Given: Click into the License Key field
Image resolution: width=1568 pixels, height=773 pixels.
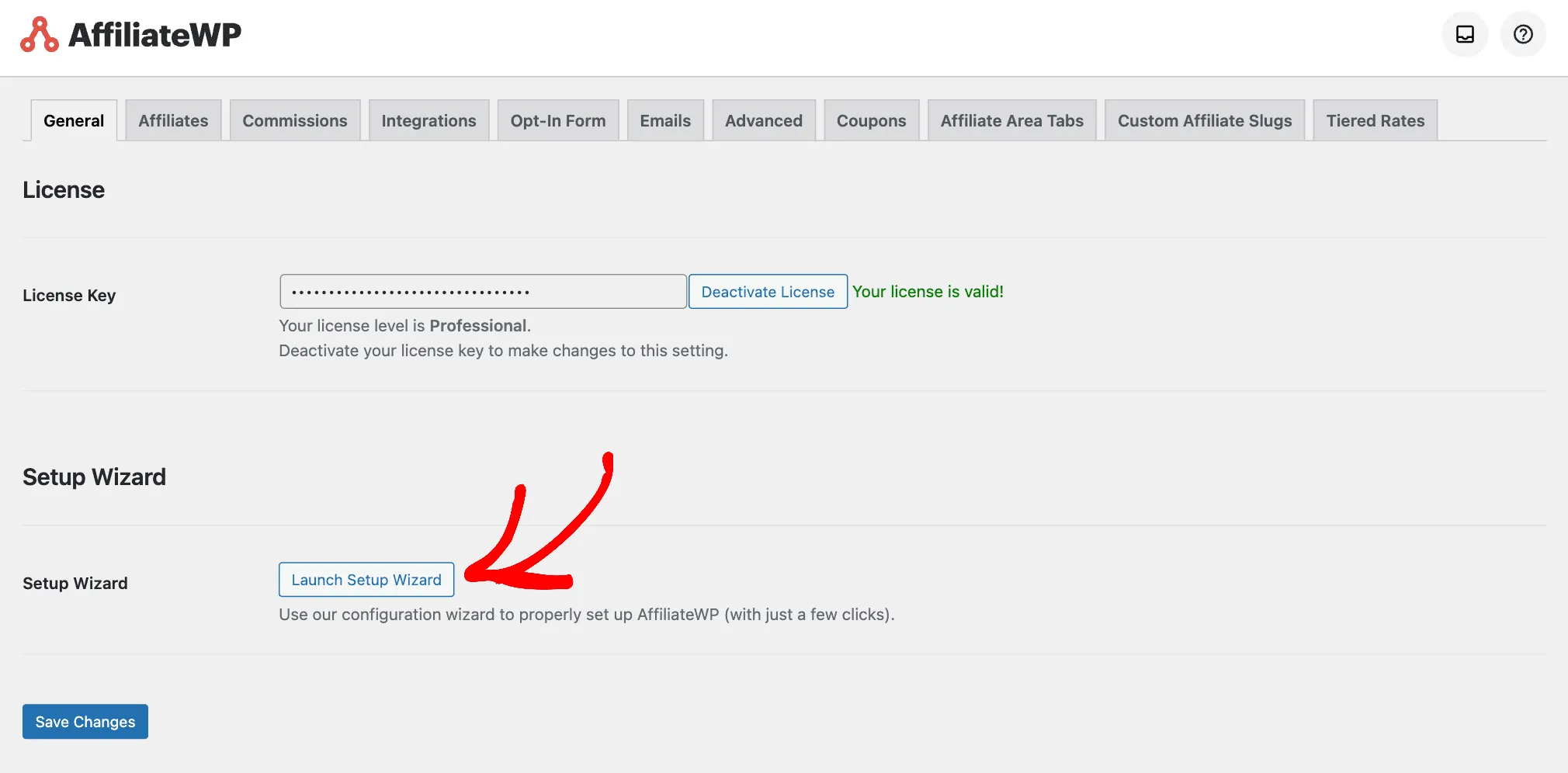Looking at the screenshot, I should click(483, 292).
